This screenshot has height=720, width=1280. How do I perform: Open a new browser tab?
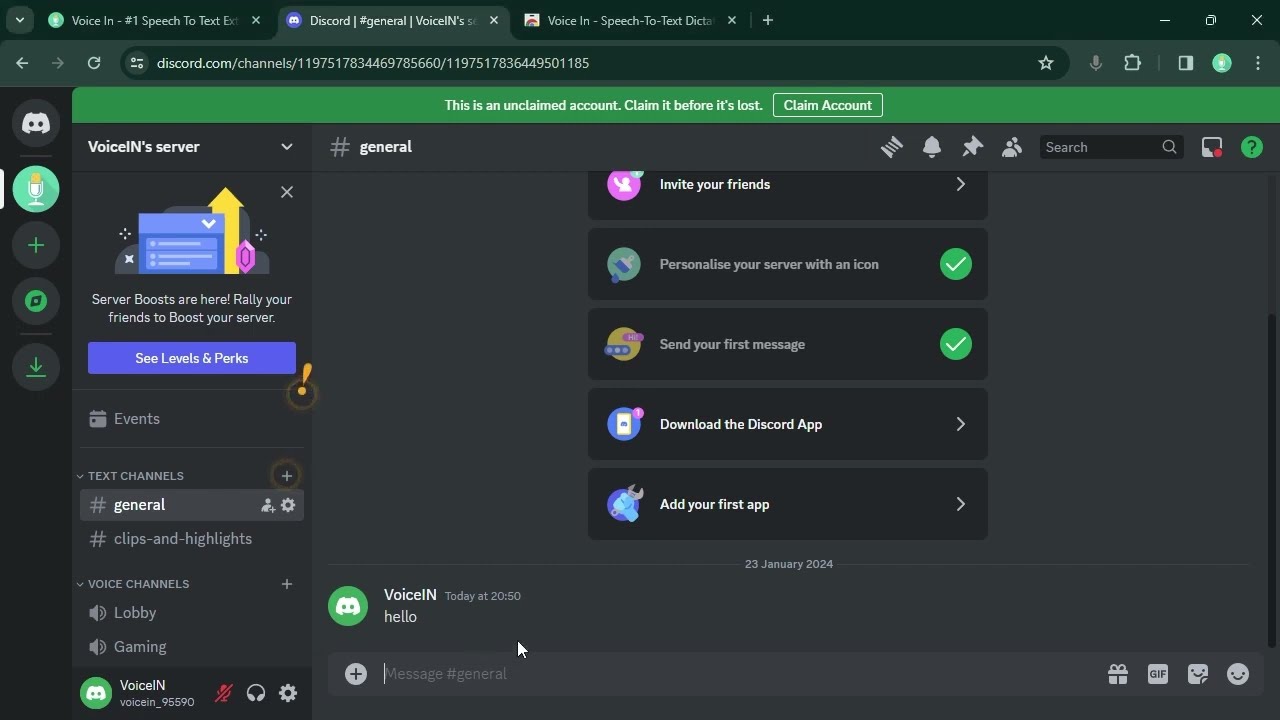click(x=768, y=20)
